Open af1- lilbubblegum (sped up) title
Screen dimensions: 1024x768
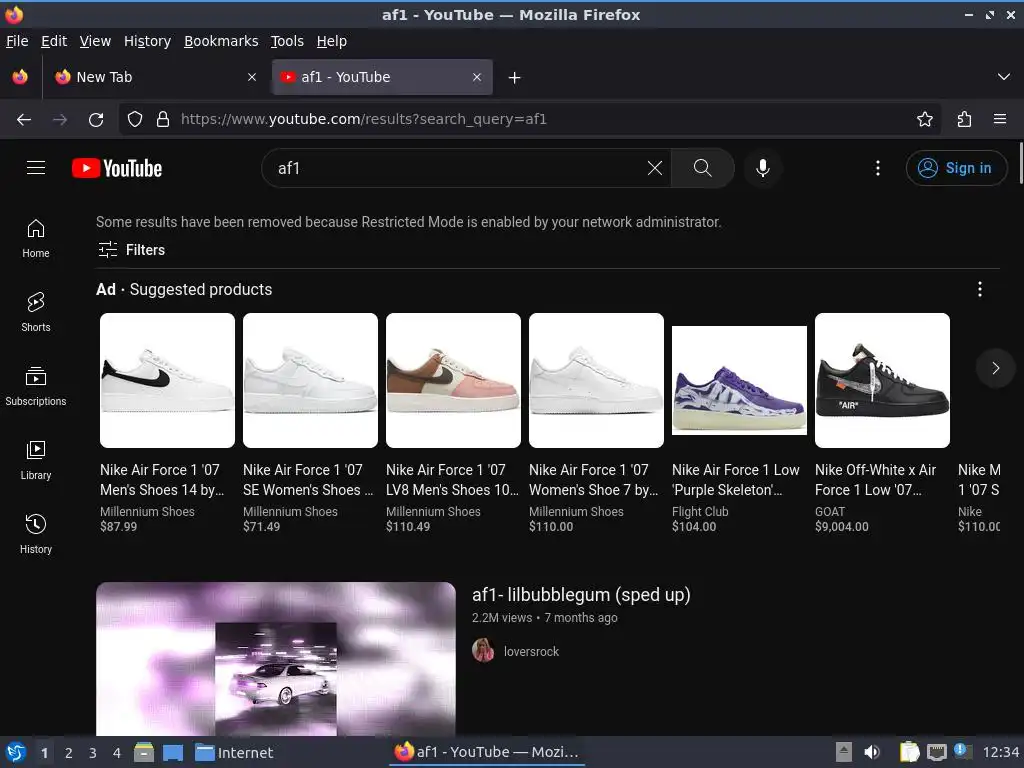(x=581, y=595)
